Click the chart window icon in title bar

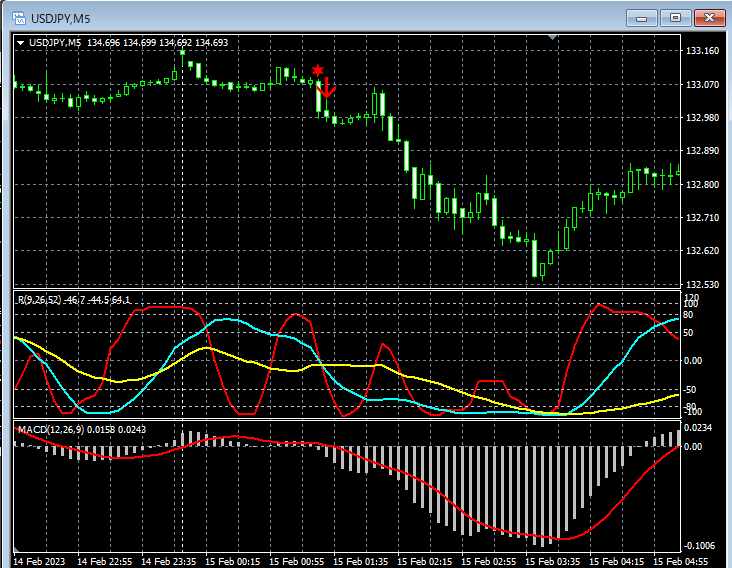[17, 17]
